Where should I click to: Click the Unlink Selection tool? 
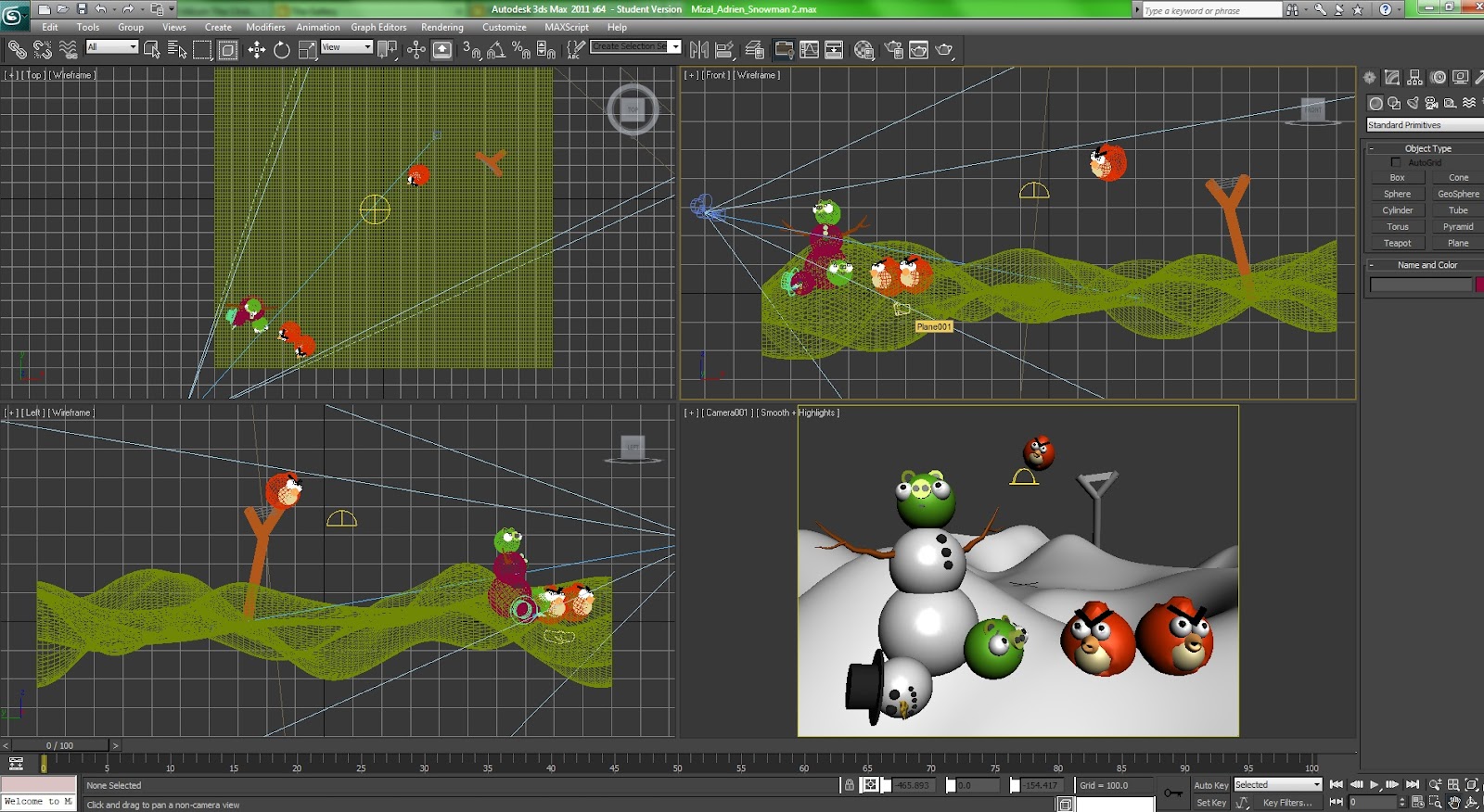pos(43,49)
